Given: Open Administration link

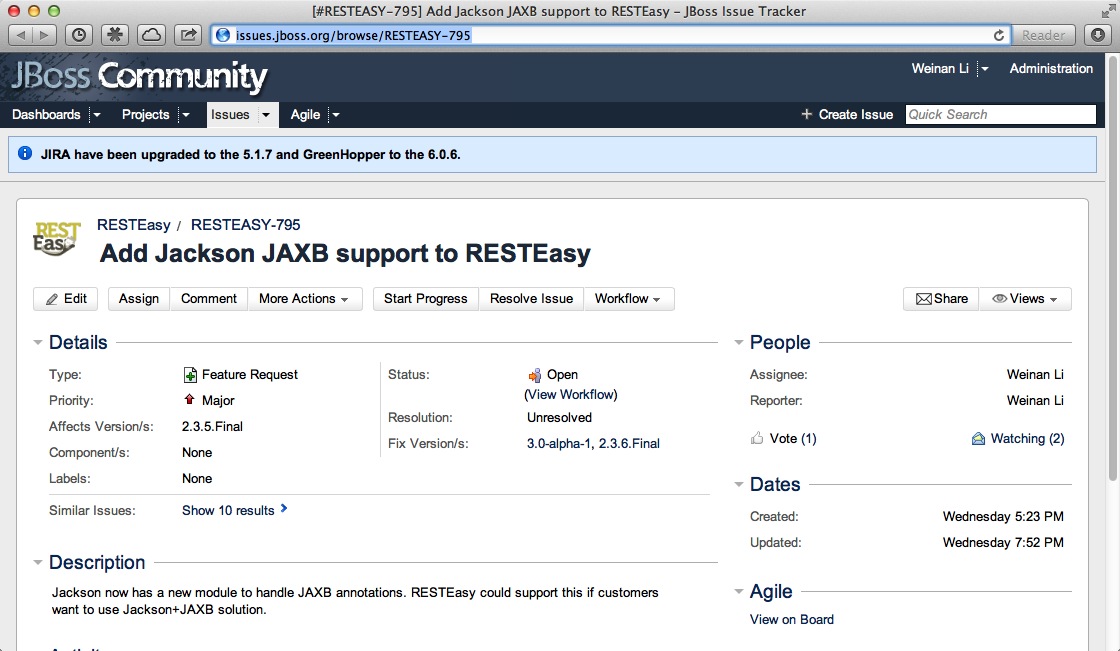Looking at the screenshot, I should click(1051, 69).
